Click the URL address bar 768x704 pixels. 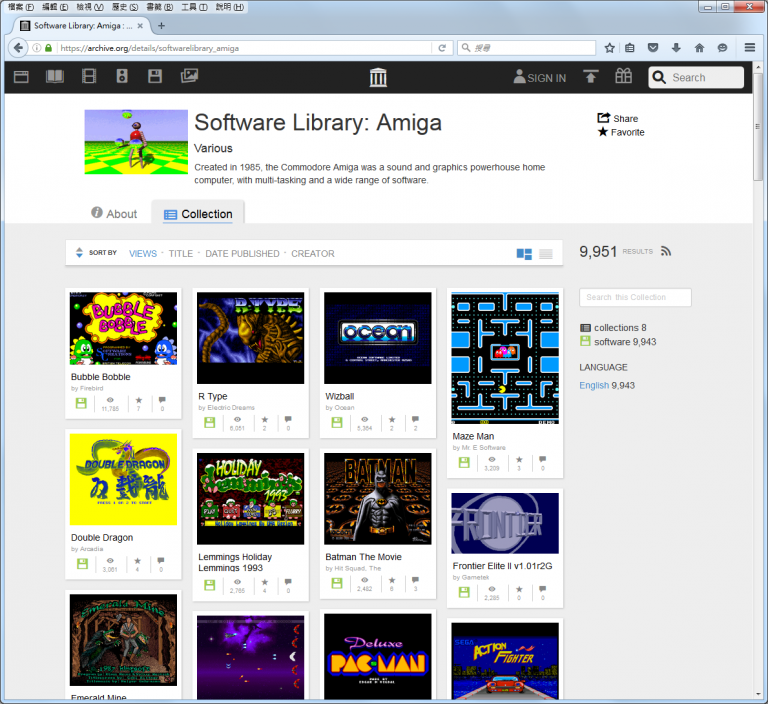coord(244,48)
